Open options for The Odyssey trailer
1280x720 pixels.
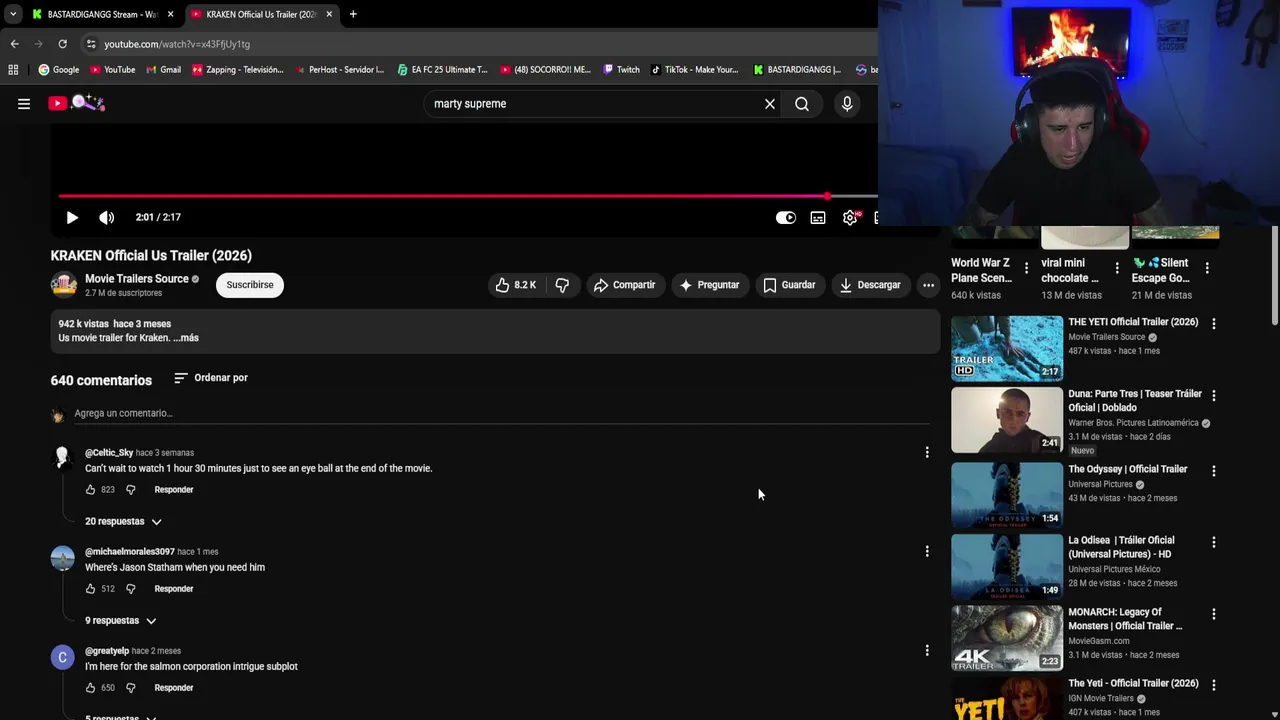pyautogui.click(x=1214, y=471)
